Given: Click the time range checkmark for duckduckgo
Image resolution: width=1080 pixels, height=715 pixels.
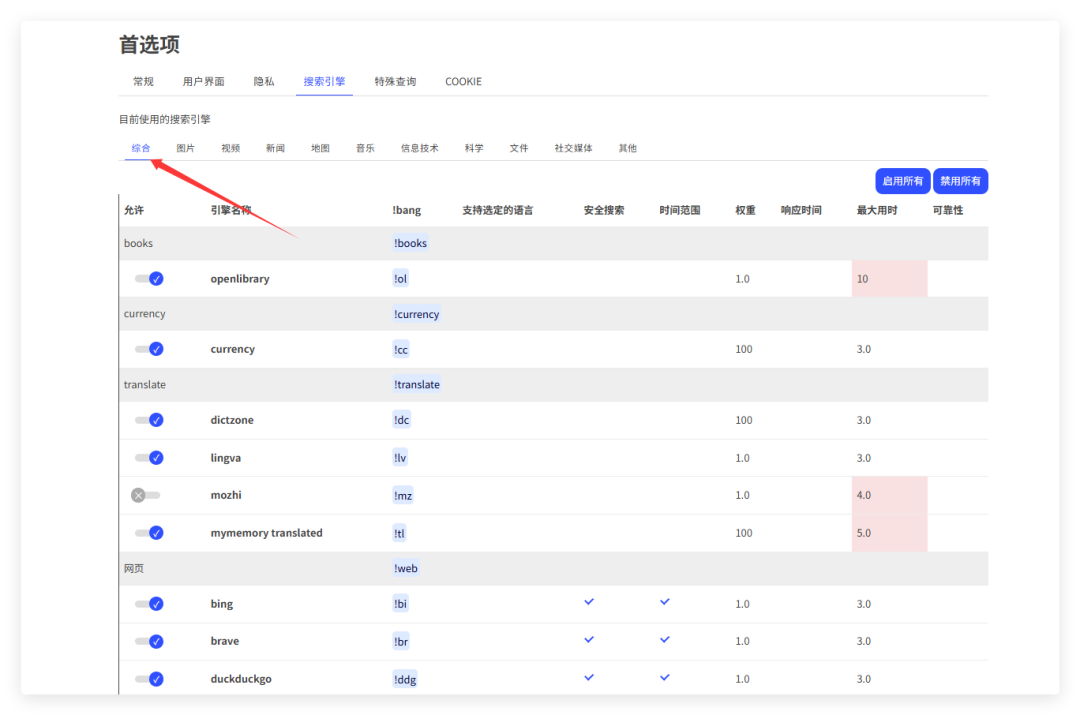Looking at the screenshot, I should [x=664, y=678].
